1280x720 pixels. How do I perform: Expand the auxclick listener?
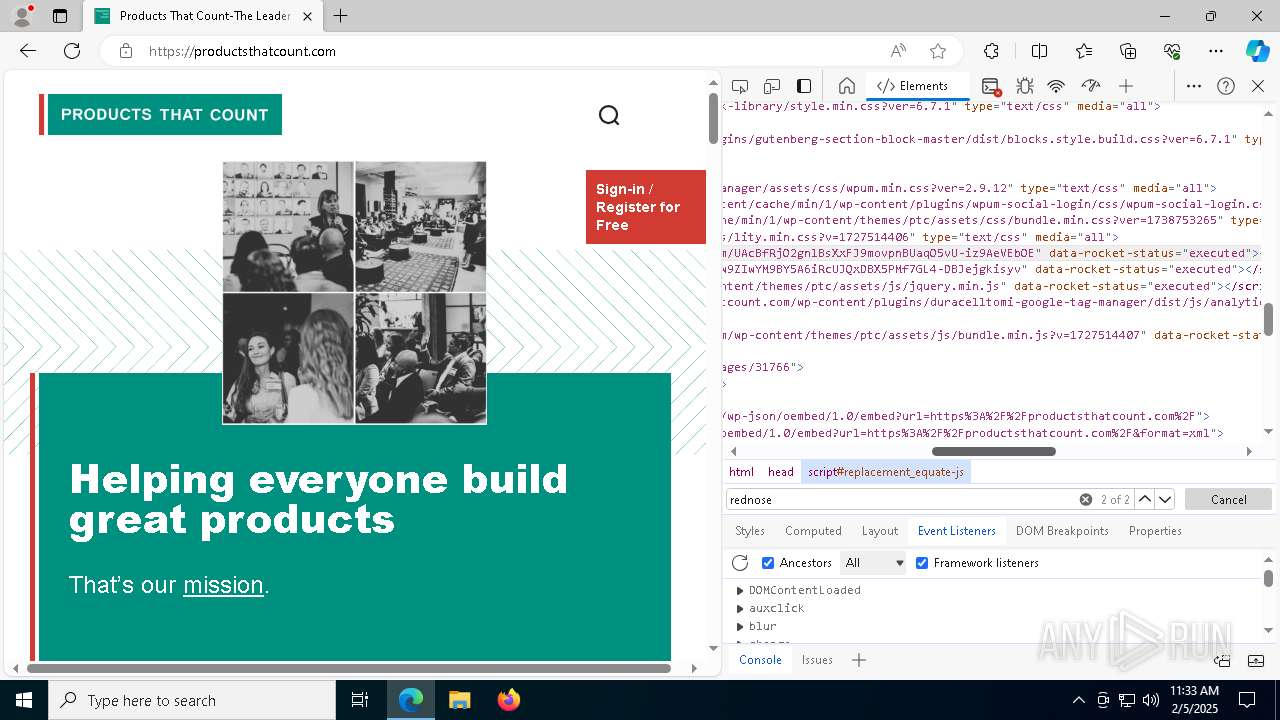pyautogui.click(x=740, y=608)
